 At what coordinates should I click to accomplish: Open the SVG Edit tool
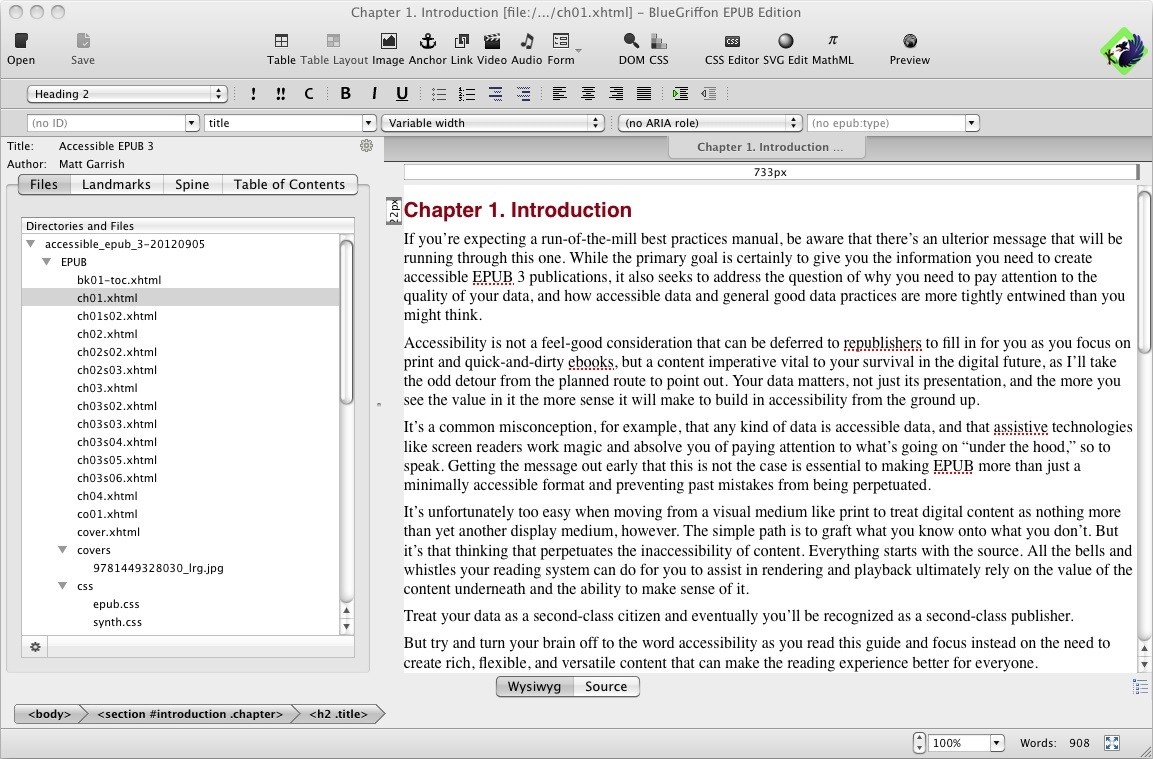[785, 49]
